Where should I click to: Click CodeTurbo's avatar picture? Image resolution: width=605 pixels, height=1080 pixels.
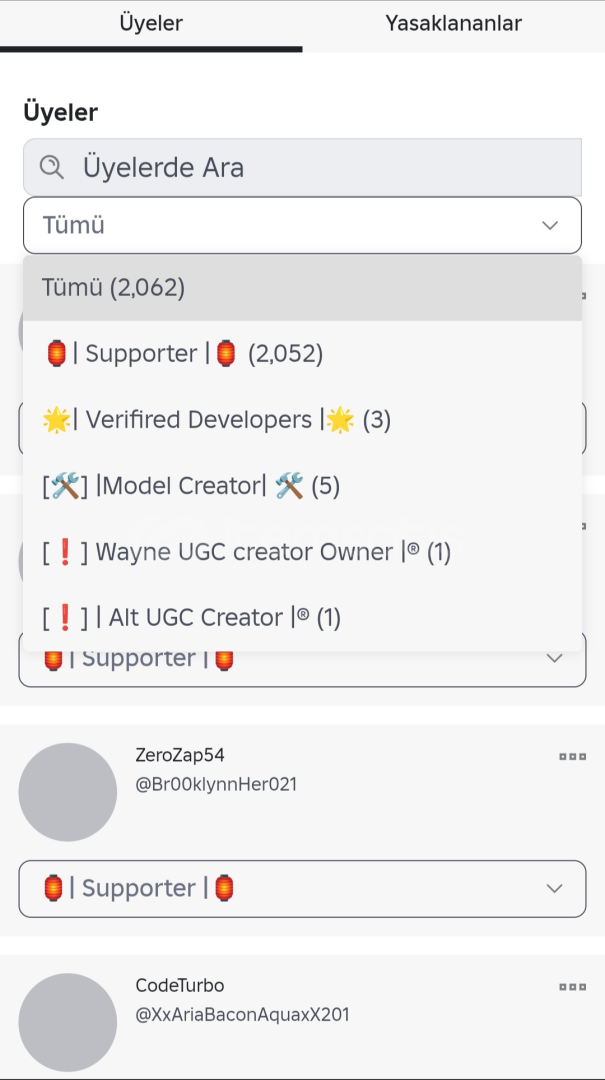[68, 1022]
